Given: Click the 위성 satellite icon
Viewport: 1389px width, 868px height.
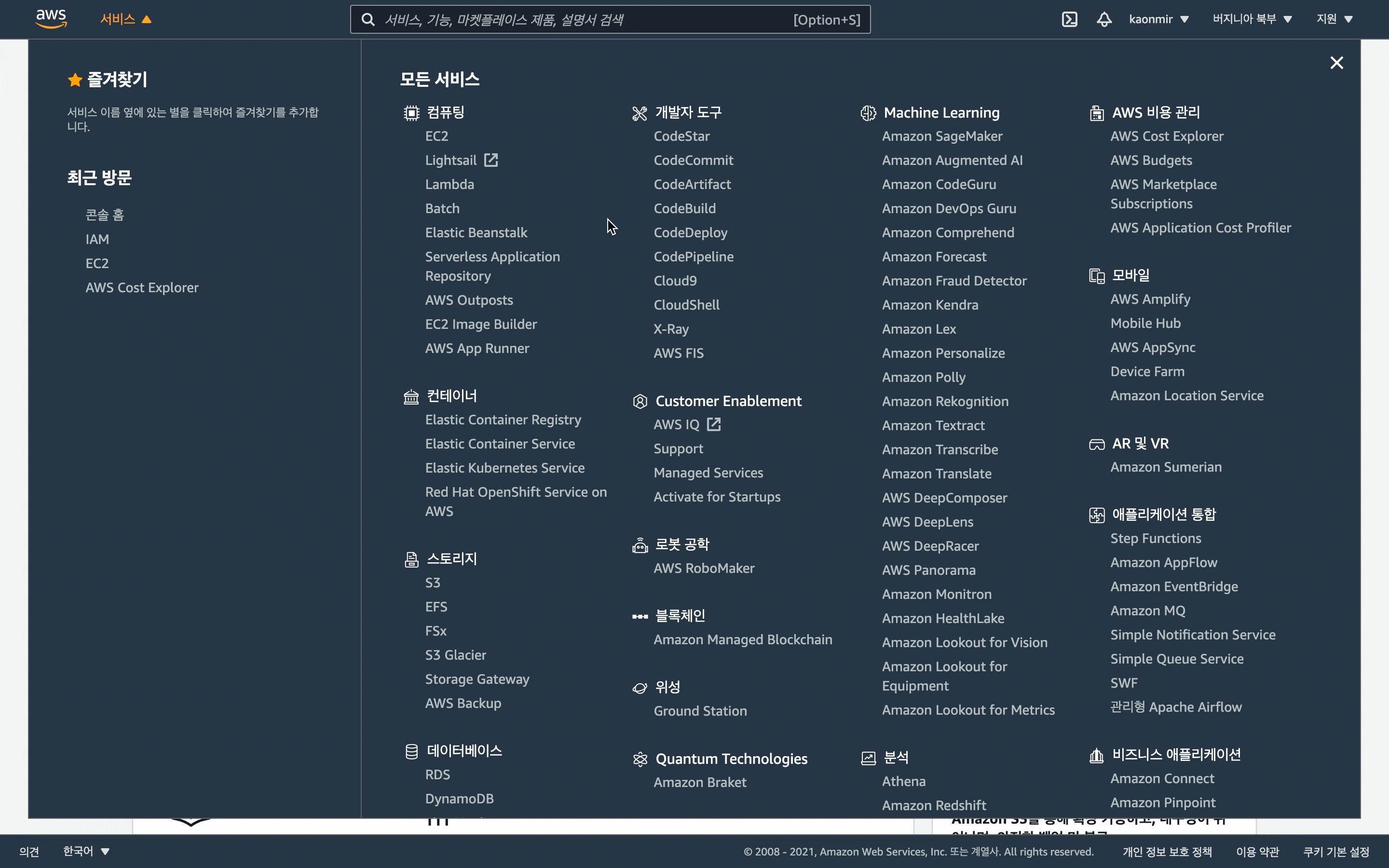Looking at the screenshot, I should click(x=640, y=688).
